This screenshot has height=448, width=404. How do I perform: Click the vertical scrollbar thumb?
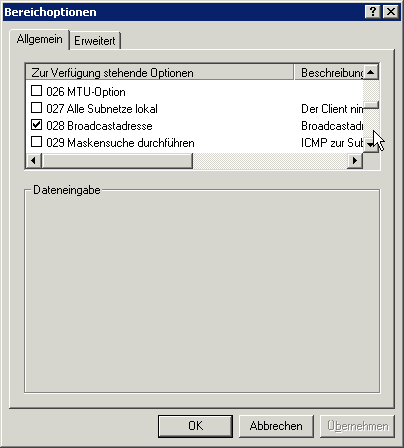(371, 105)
